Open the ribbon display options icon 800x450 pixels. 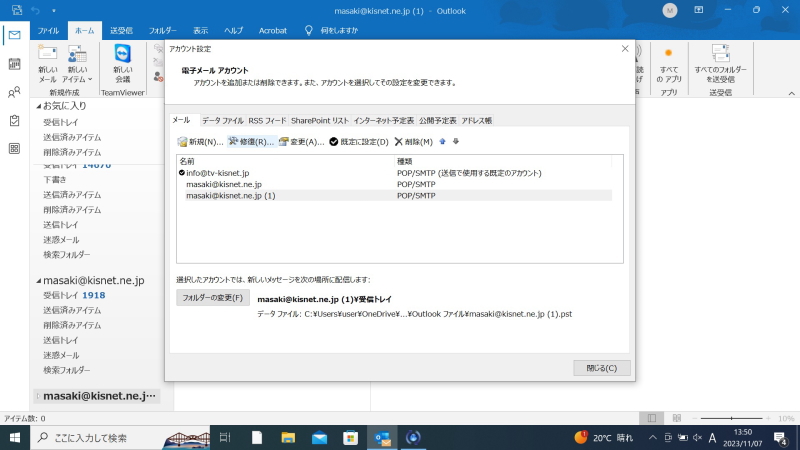coord(698,10)
